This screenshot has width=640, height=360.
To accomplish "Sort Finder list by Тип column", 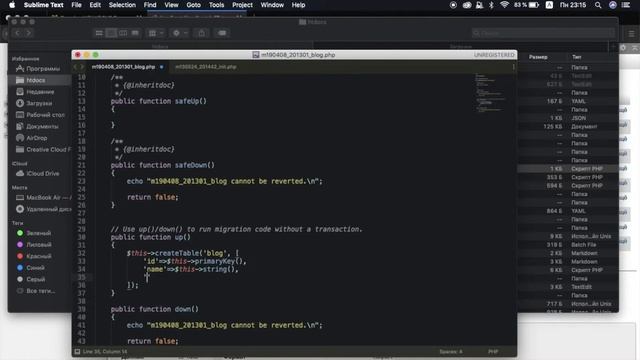I will [x=576, y=57].
